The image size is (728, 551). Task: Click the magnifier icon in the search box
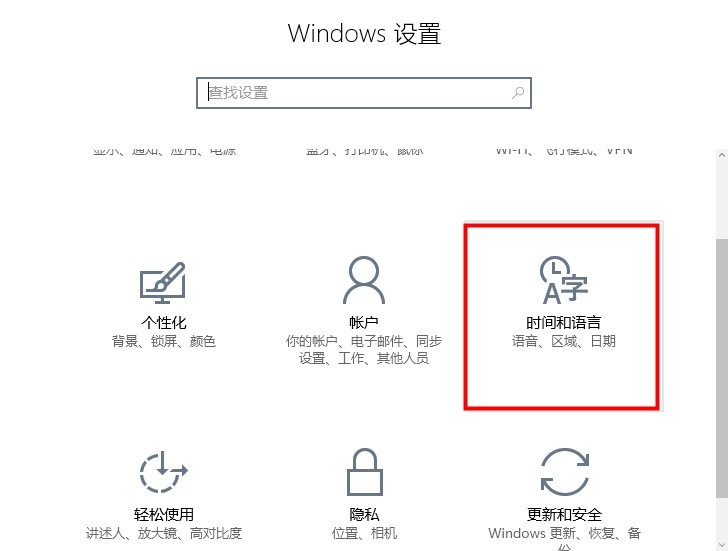[518, 93]
